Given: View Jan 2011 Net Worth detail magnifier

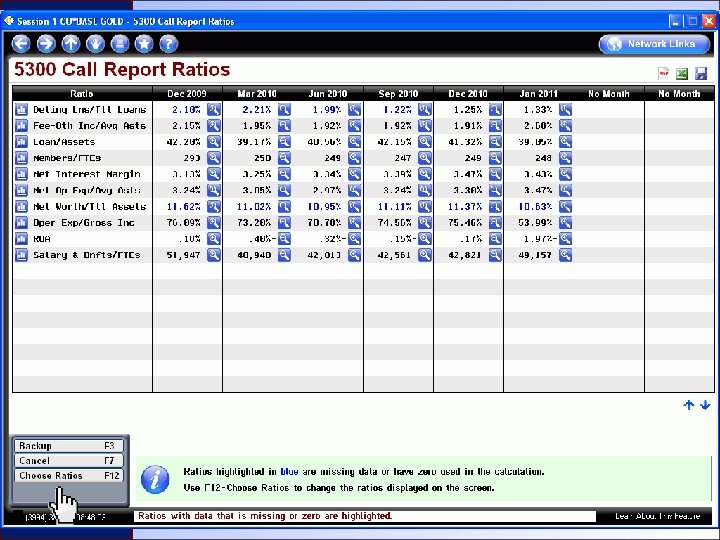Looking at the screenshot, I should click(x=565, y=207).
